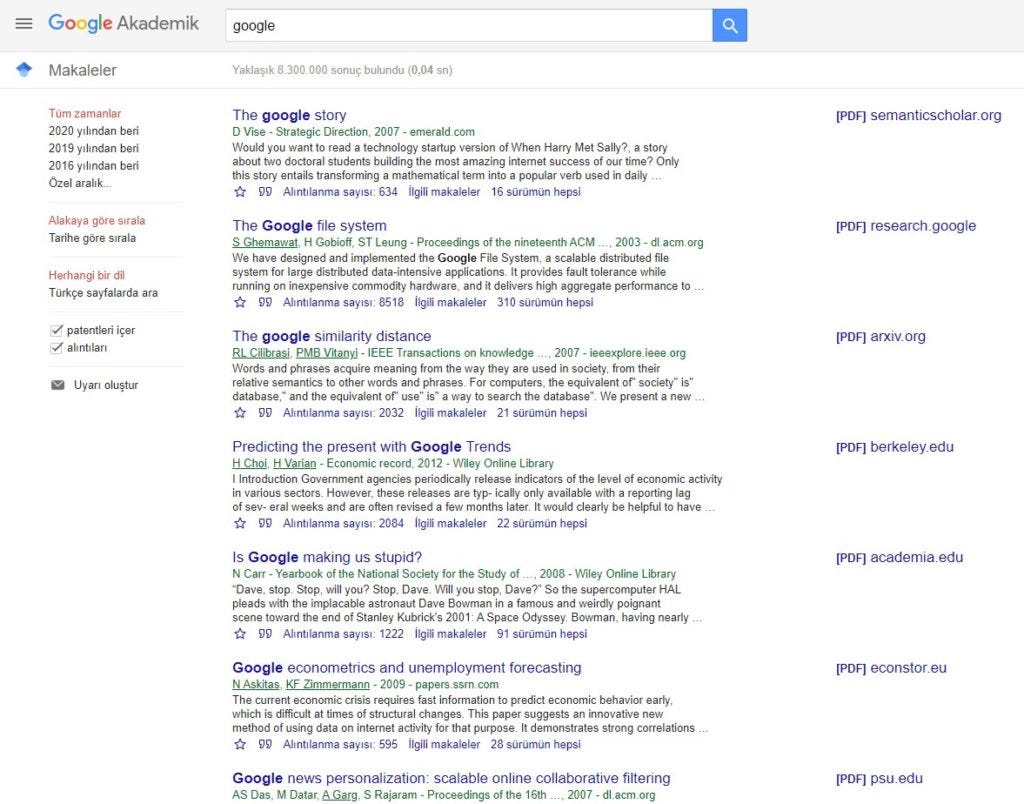Toggle the 'alıntıları' checkbox

coord(57,347)
